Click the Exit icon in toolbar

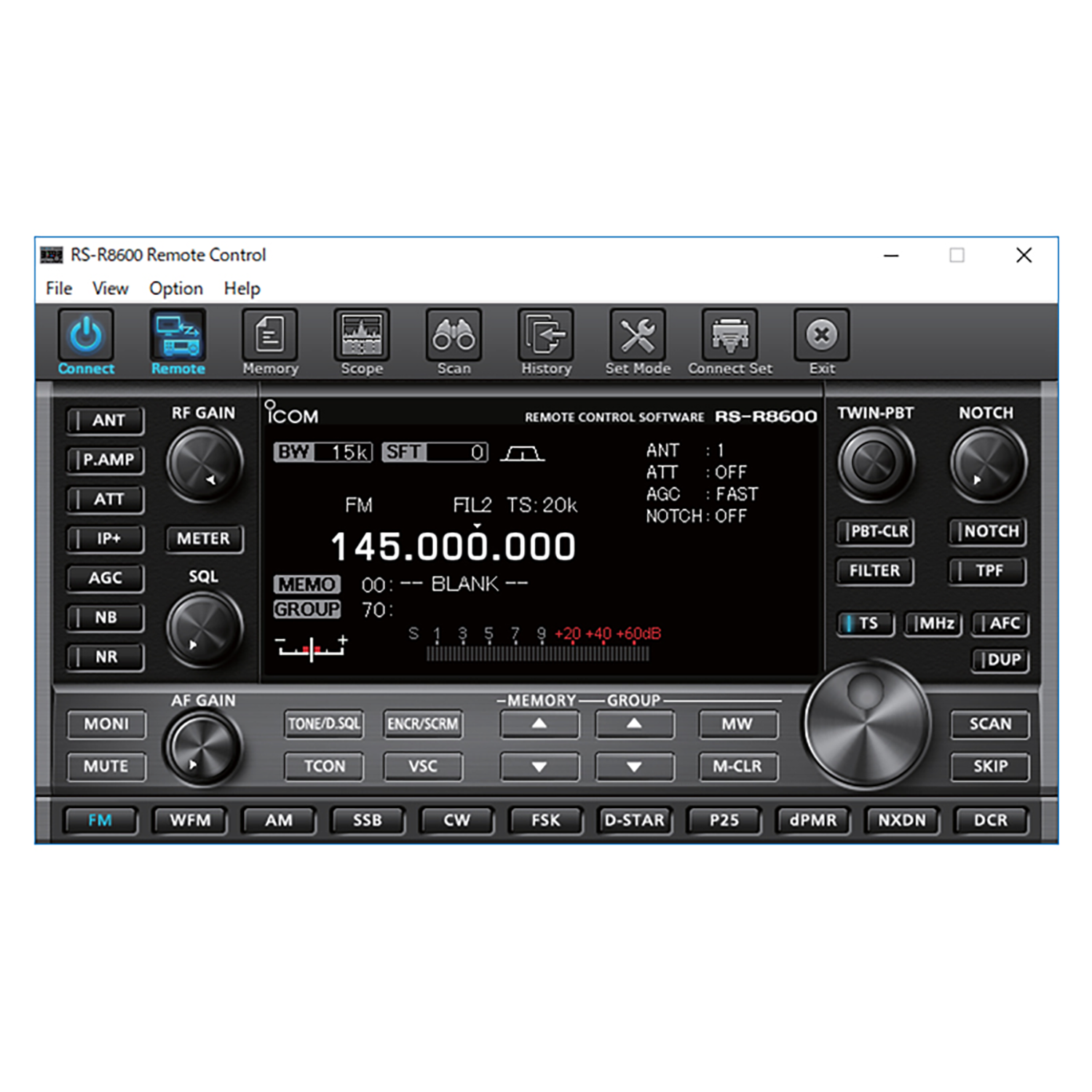[822, 336]
